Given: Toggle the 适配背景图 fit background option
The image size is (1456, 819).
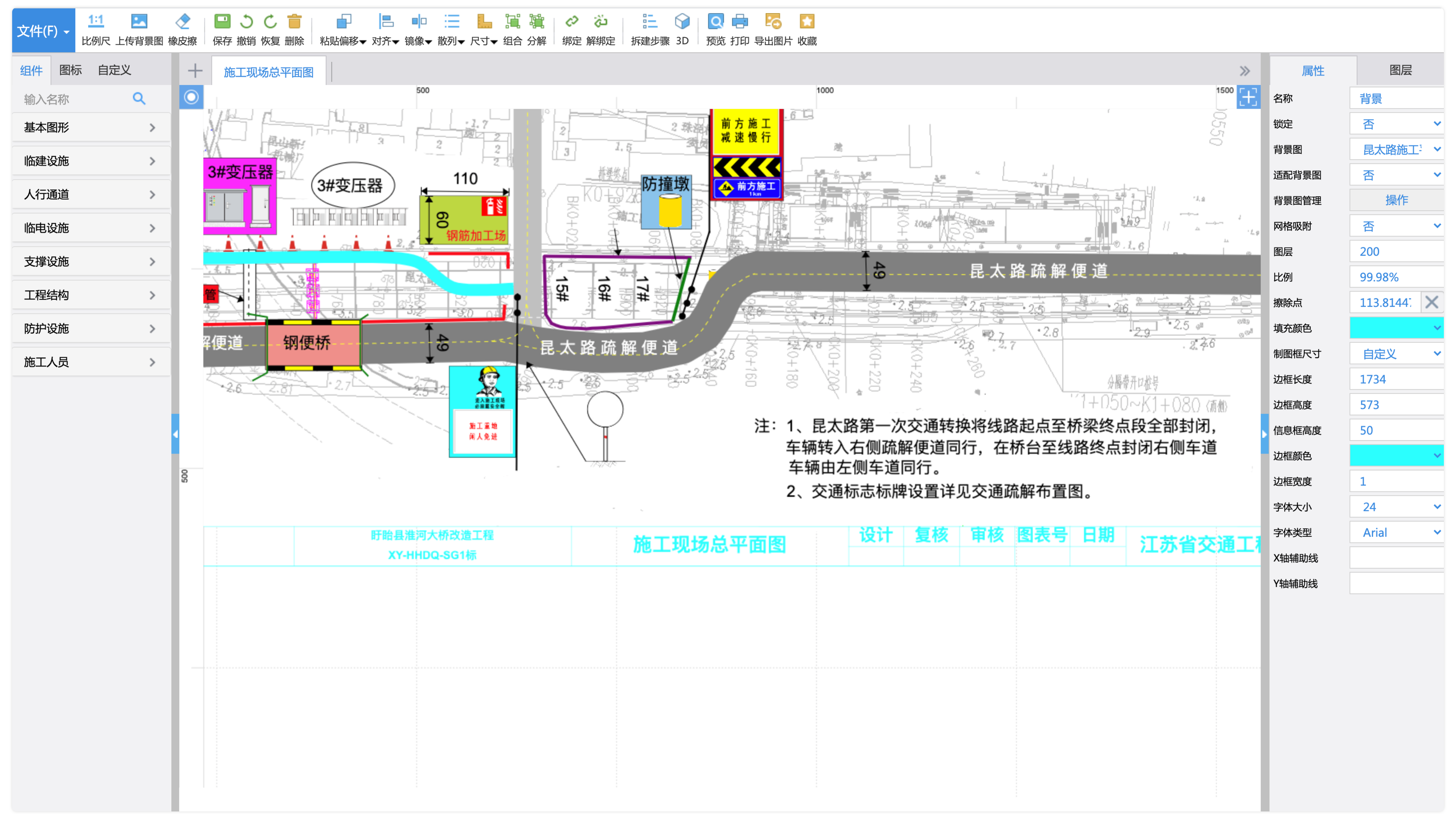Looking at the screenshot, I should (1396, 175).
